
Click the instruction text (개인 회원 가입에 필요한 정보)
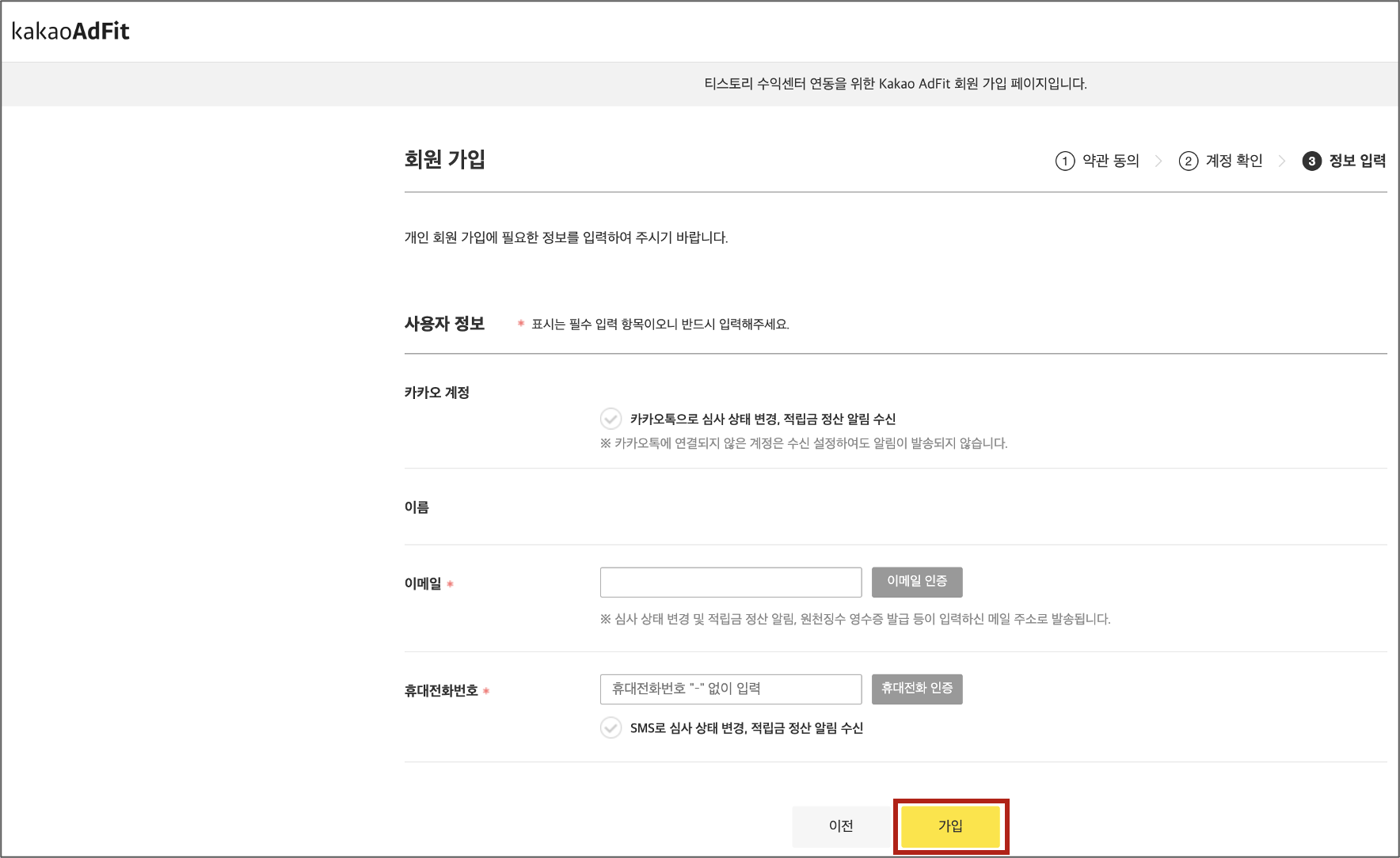point(566,237)
